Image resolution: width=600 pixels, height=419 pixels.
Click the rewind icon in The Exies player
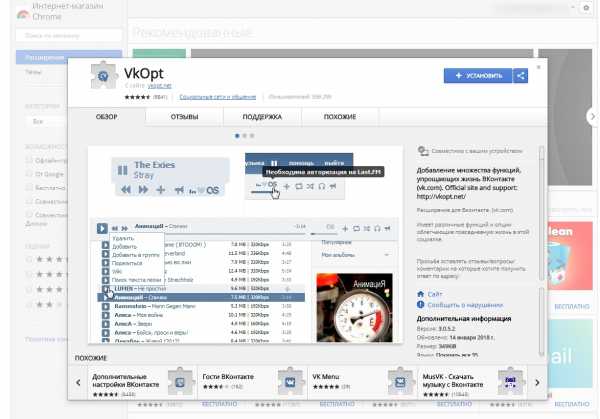pyautogui.click(x=126, y=189)
